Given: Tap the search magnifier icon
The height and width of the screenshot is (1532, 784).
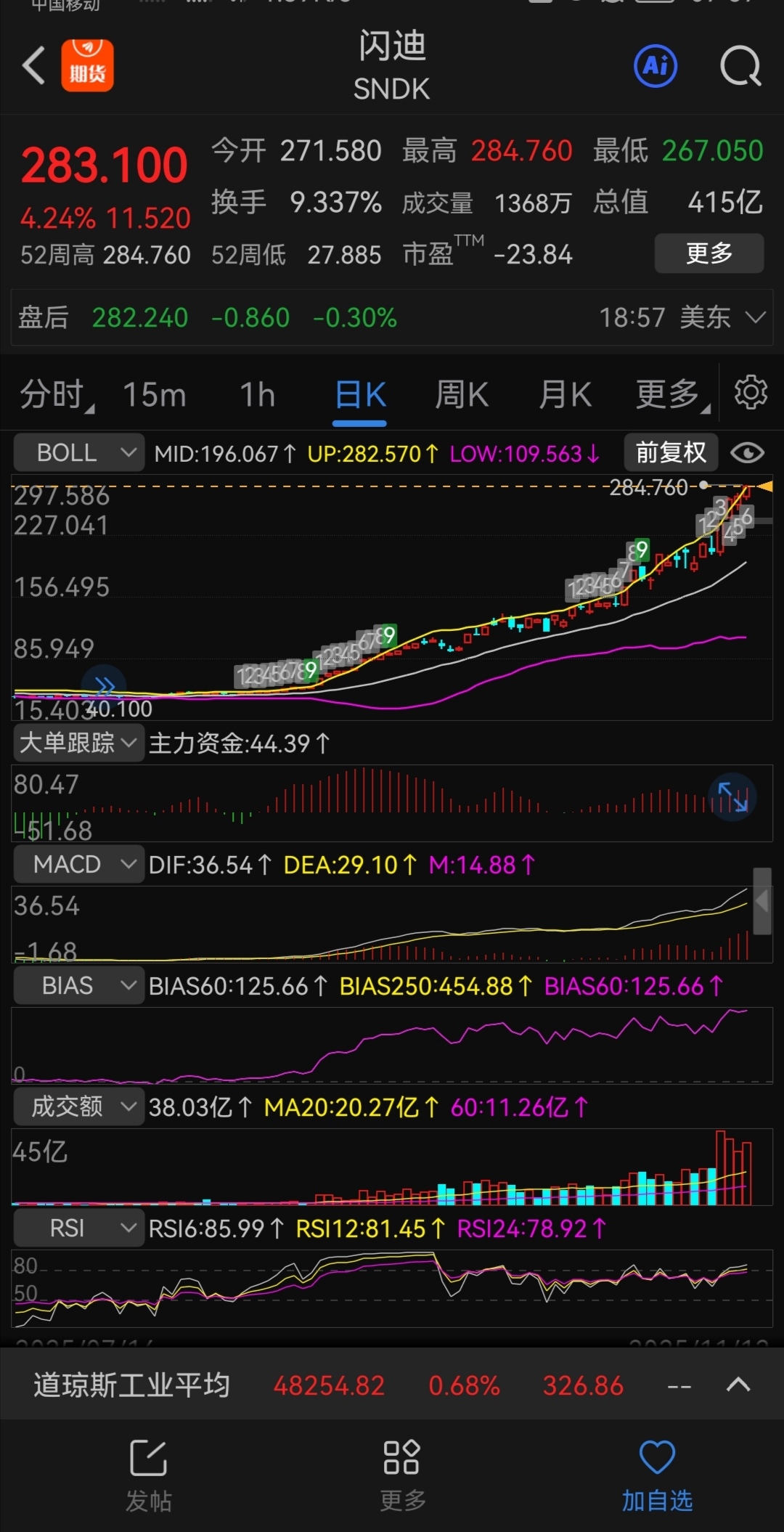Looking at the screenshot, I should [x=740, y=67].
